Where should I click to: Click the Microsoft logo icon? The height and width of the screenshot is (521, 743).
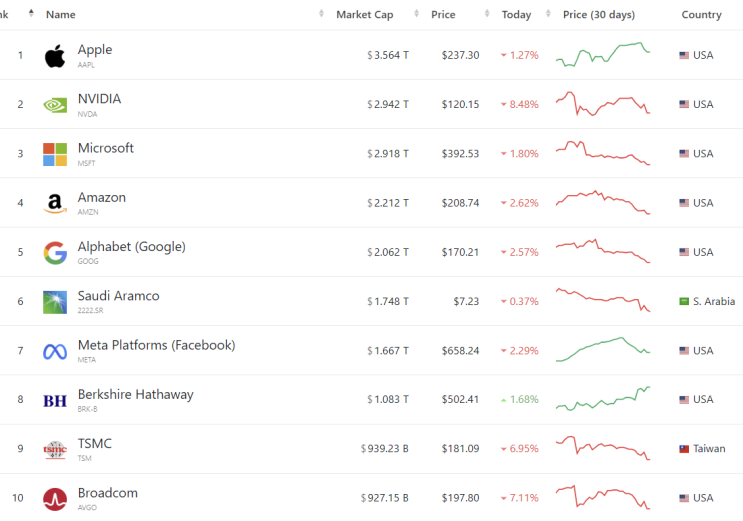55,154
